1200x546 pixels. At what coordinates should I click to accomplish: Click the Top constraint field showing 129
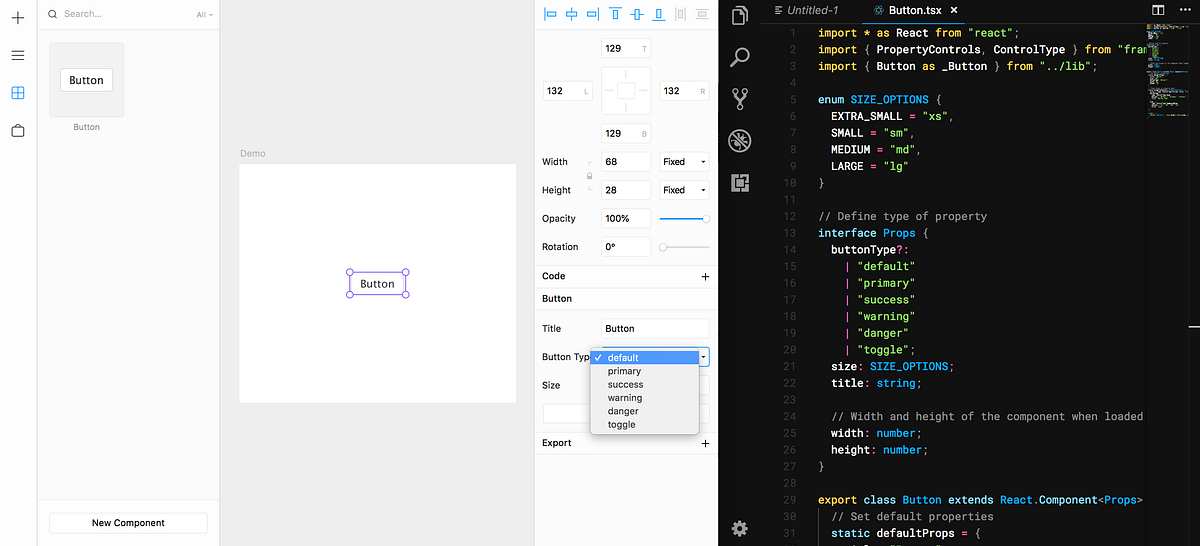pyautogui.click(x=626, y=48)
